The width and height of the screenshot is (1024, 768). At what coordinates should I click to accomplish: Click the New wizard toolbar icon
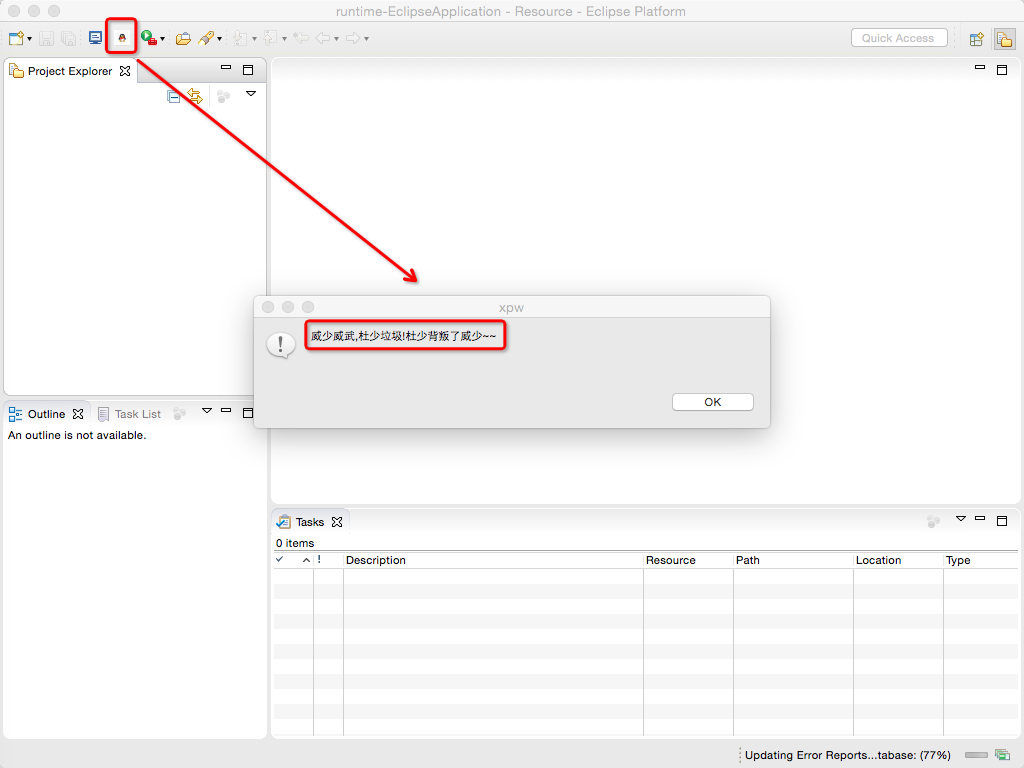[16, 39]
